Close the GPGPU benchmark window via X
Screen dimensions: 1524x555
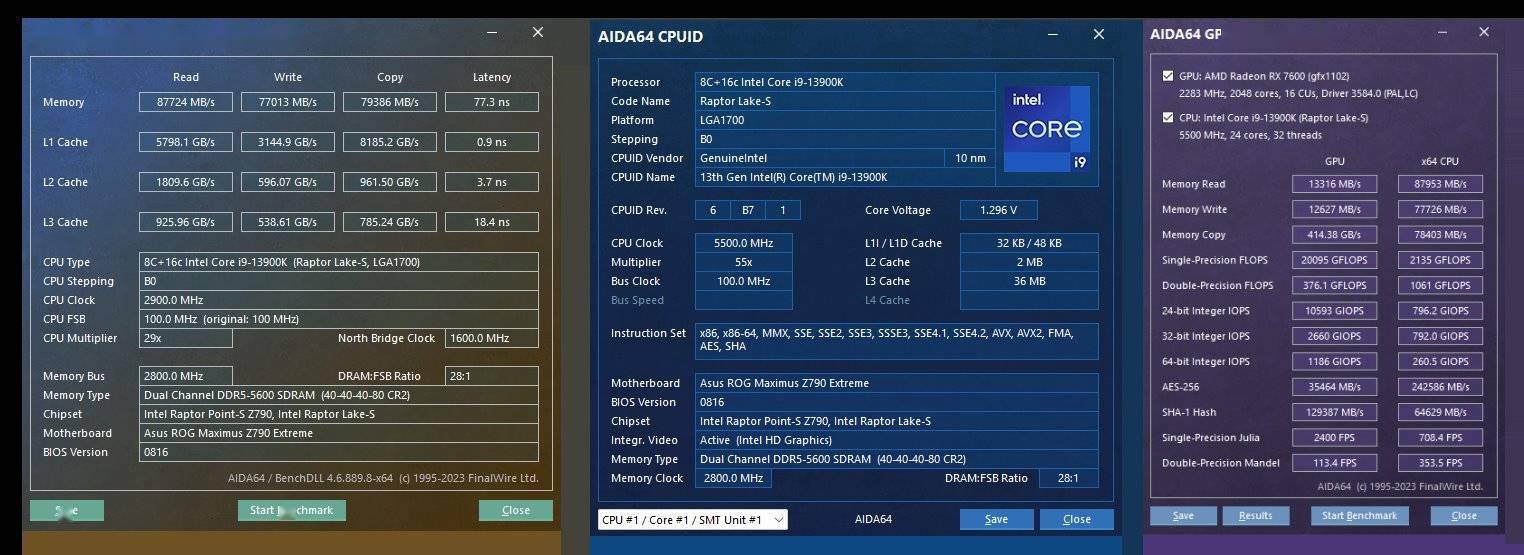click(1483, 32)
